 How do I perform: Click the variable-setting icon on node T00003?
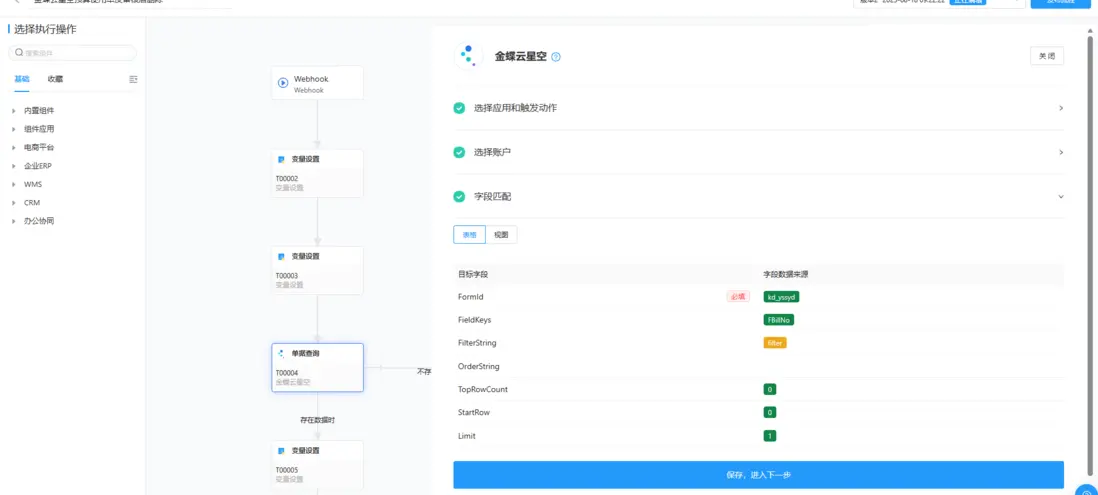pos(282,257)
